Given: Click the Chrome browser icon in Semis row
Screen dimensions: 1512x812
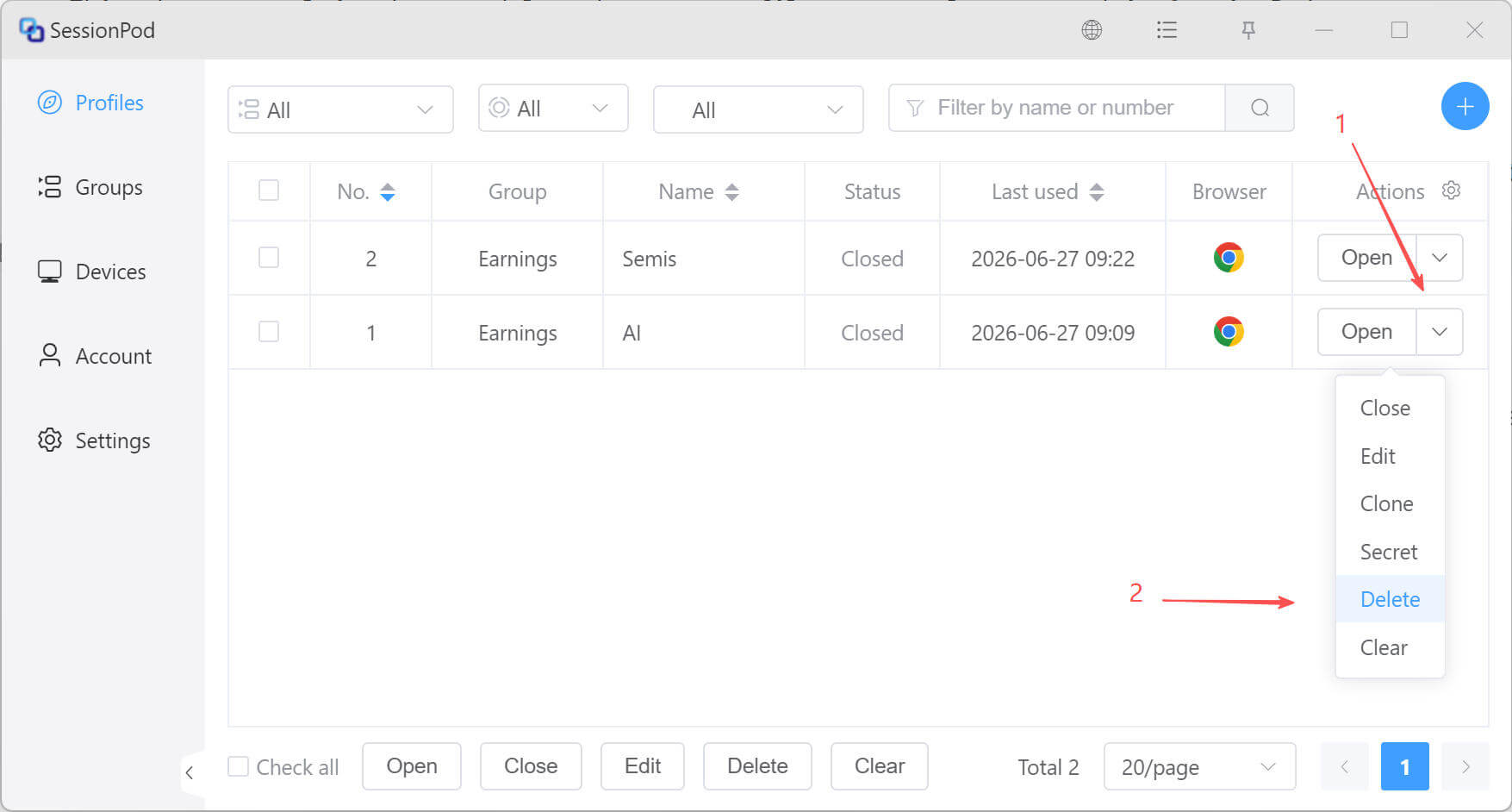Looking at the screenshot, I should (x=1229, y=258).
